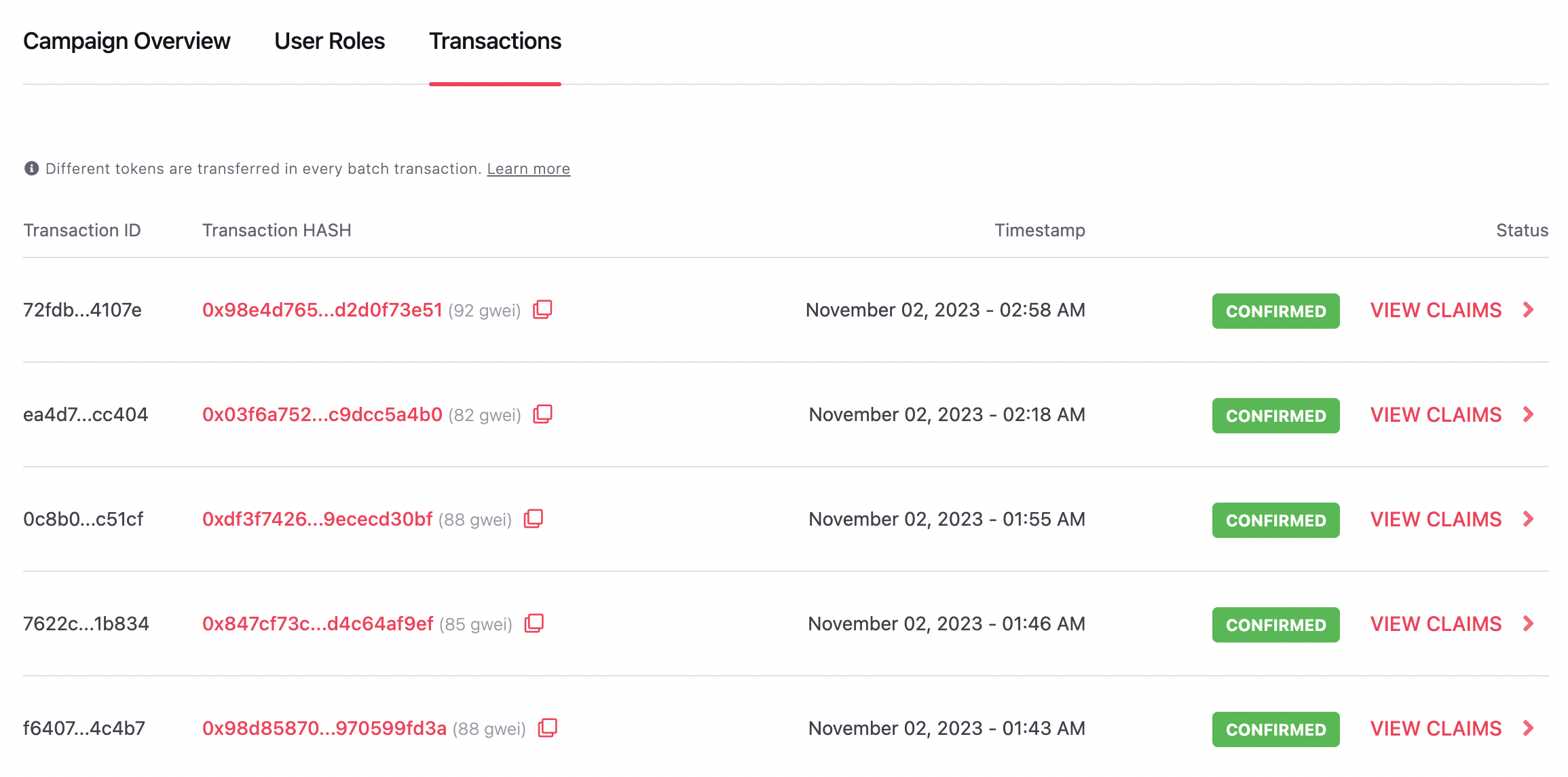1568x777 pixels.
Task: Copy hash of transaction f6407...4c4b7
Action: [546, 727]
